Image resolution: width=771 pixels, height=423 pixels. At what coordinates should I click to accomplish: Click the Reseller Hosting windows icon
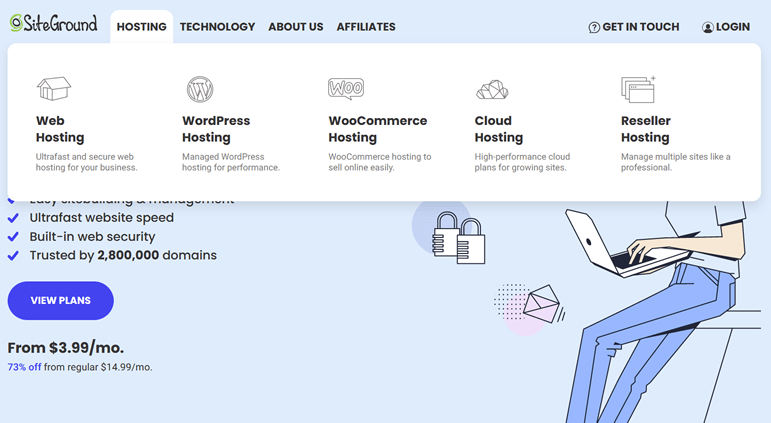point(638,89)
